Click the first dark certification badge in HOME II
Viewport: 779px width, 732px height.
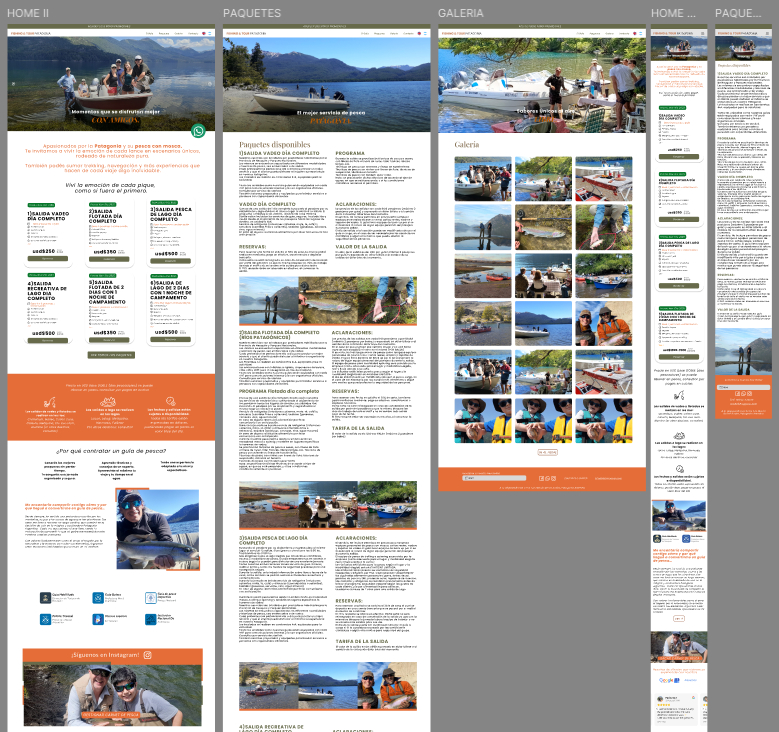(x=45, y=597)
